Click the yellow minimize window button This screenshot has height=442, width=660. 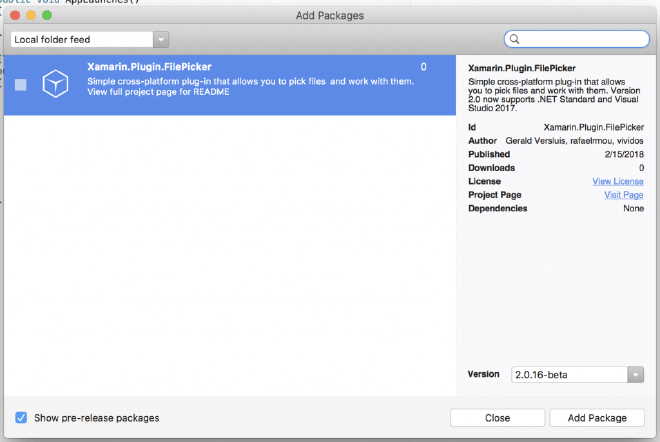pyautogui.click(x=31, y=16)
